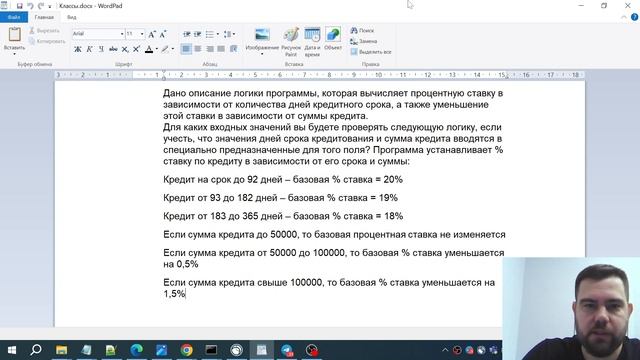This screenshot has width=640, height=360.
Task: Click Поиск find button
Action: pos(362,31)
